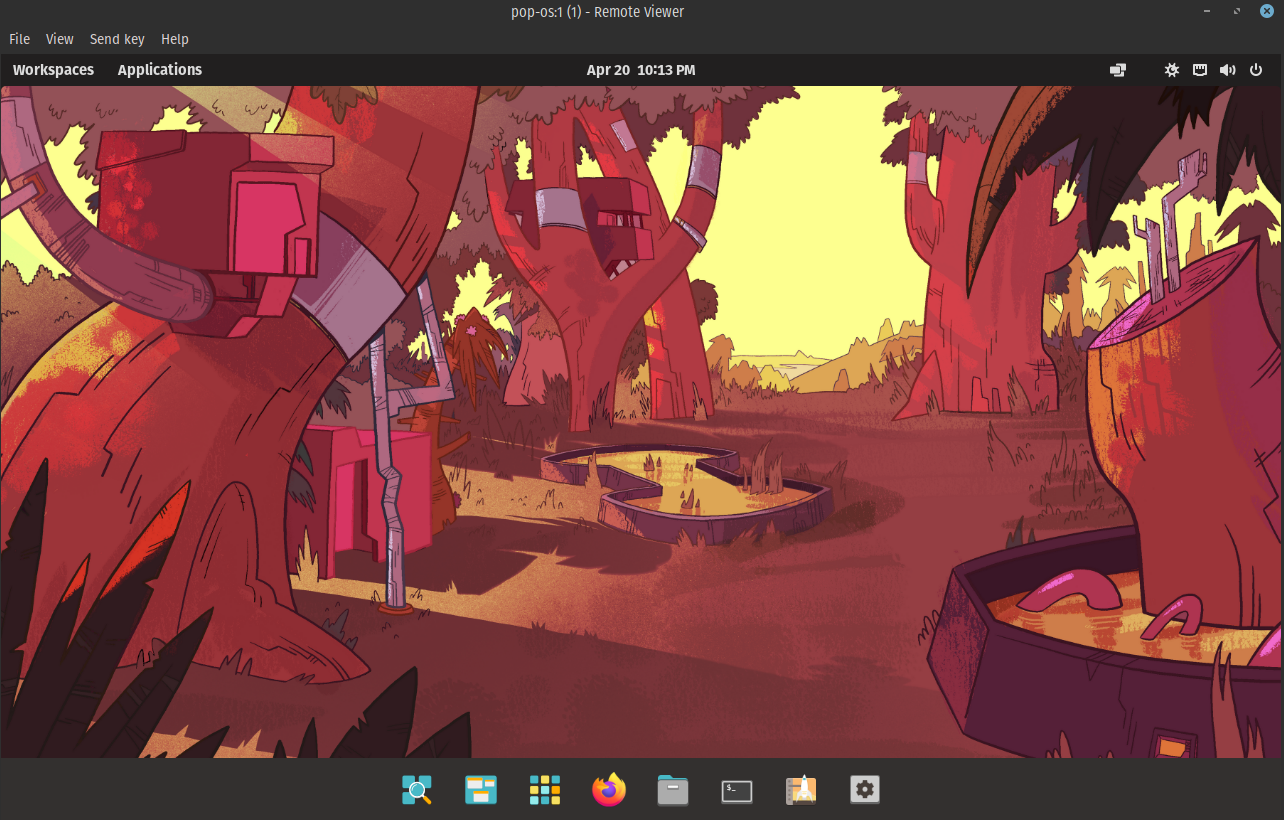Show the applications grid from the dock
1284x820 pixels.
point(545,790)
